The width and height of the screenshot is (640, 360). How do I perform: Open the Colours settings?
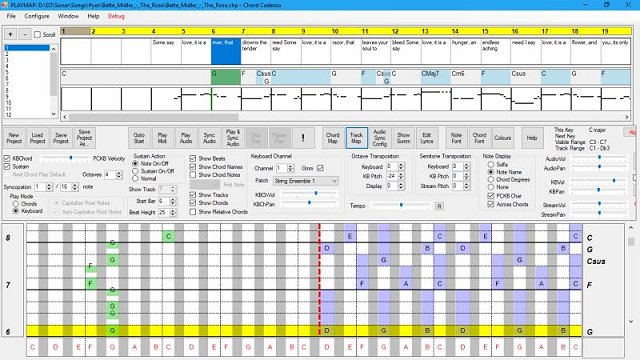click(x=502, y=138)
